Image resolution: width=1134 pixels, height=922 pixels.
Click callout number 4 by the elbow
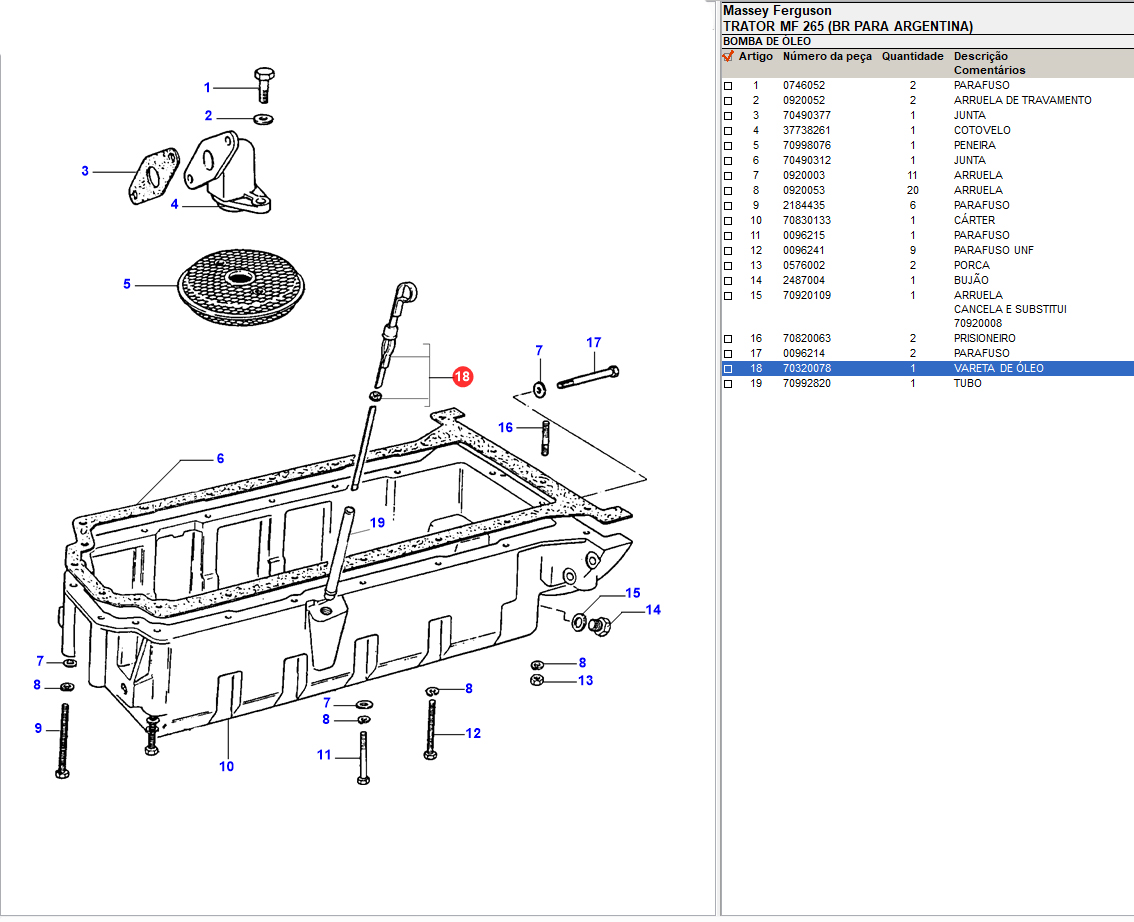[x=174, y=205]
